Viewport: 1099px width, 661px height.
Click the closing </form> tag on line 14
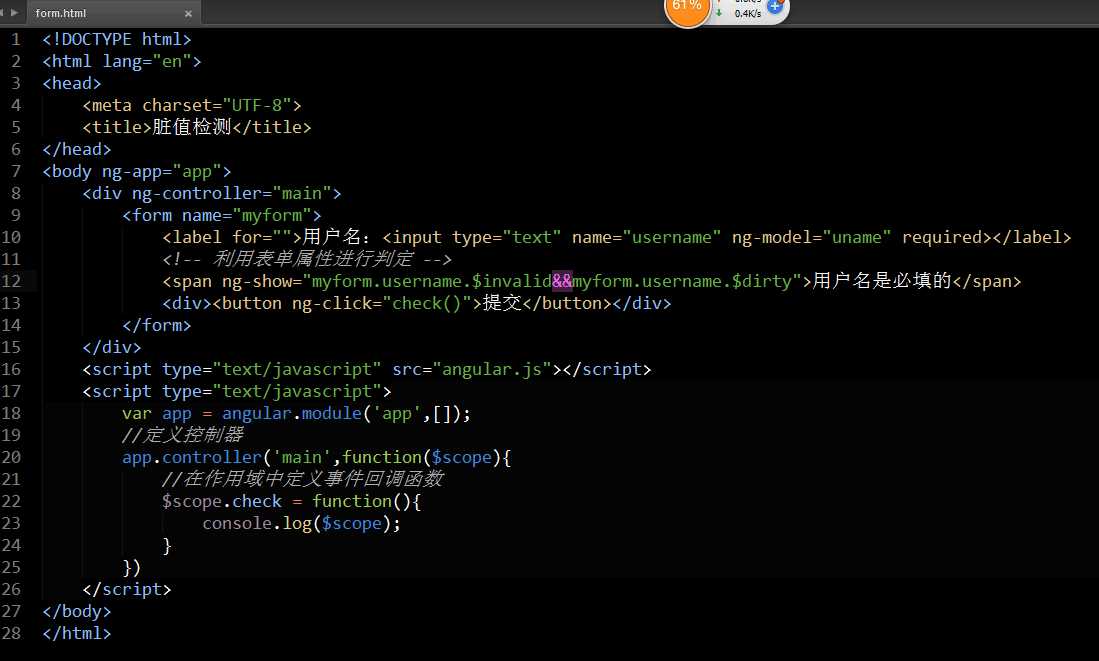(156, 325)
